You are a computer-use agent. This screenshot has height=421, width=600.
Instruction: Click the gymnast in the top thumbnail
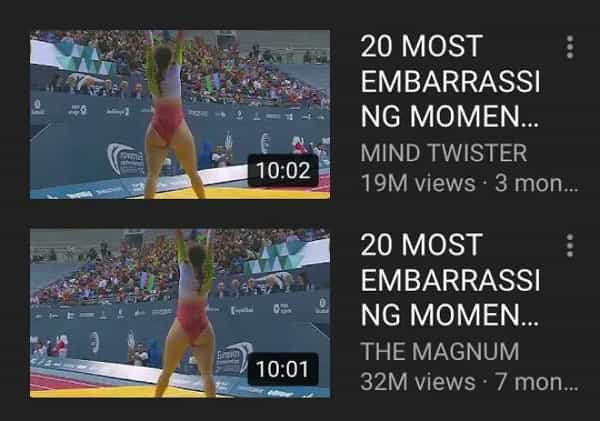171,115
